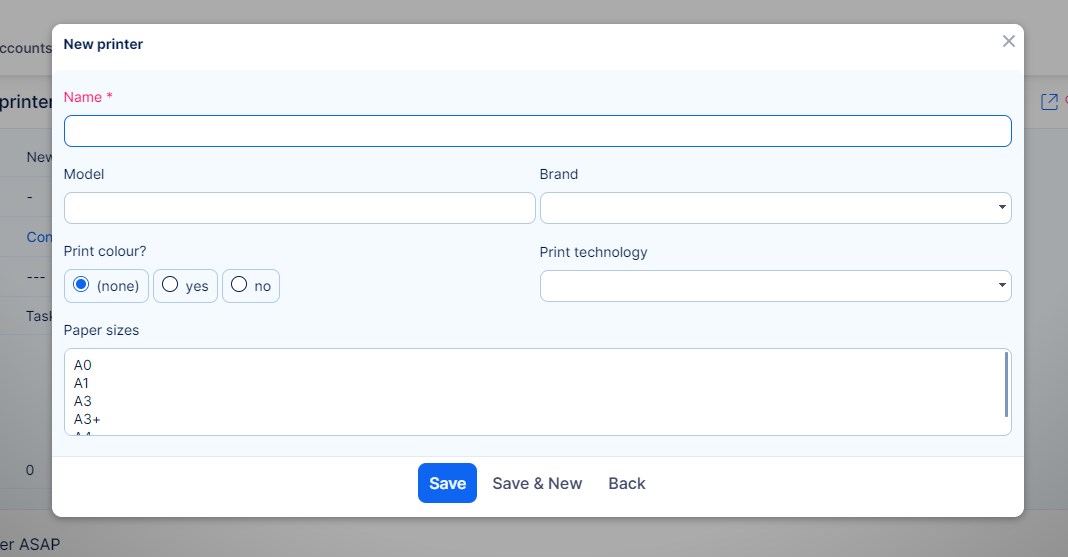Go Back from the printer form
This screenshot has height=557, width=1068.
point(627,483)
